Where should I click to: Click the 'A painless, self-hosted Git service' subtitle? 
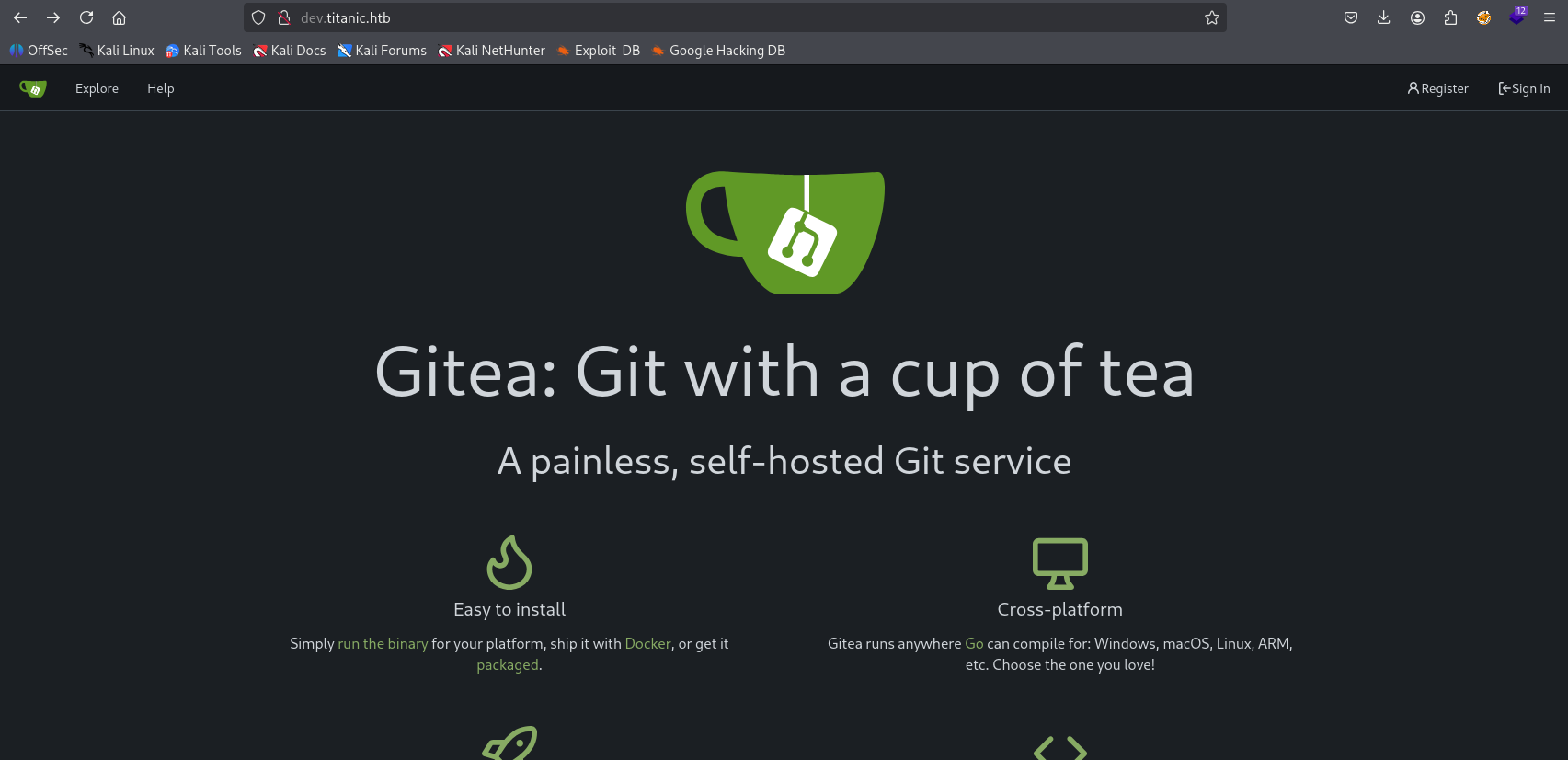click(x=784, y=461)
